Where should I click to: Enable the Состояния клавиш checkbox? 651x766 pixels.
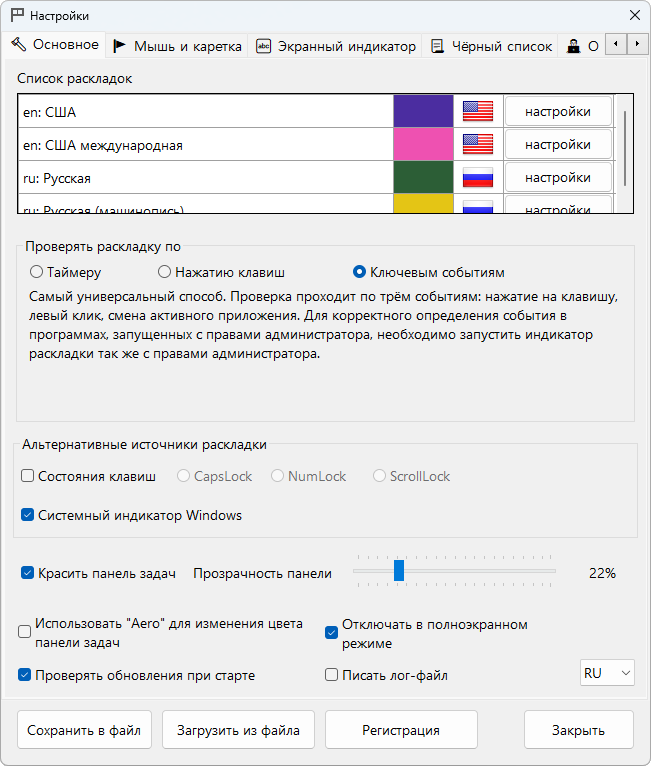[28, 477]
